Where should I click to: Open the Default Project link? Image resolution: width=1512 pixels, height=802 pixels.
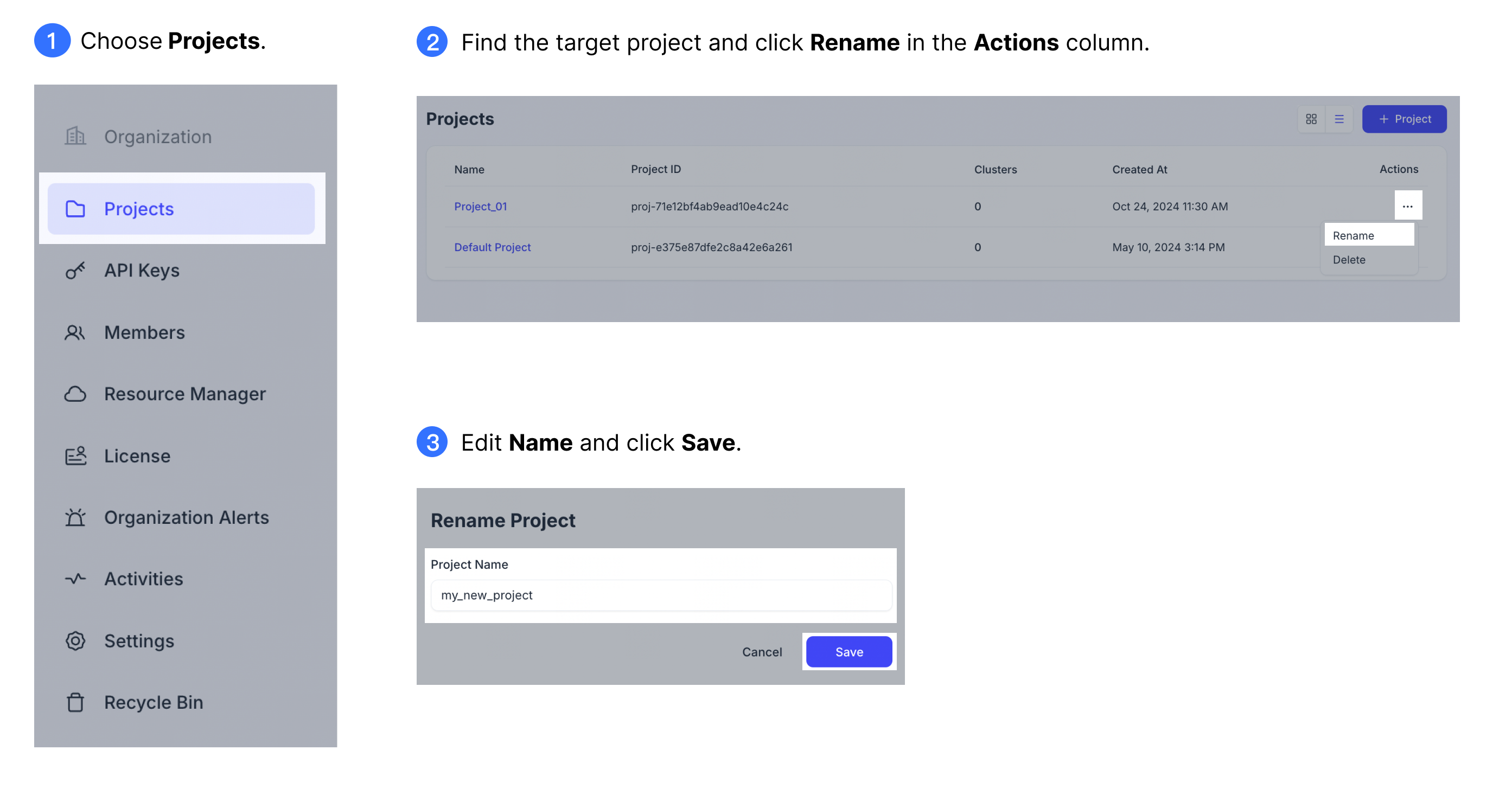click(x=492, y=247)
